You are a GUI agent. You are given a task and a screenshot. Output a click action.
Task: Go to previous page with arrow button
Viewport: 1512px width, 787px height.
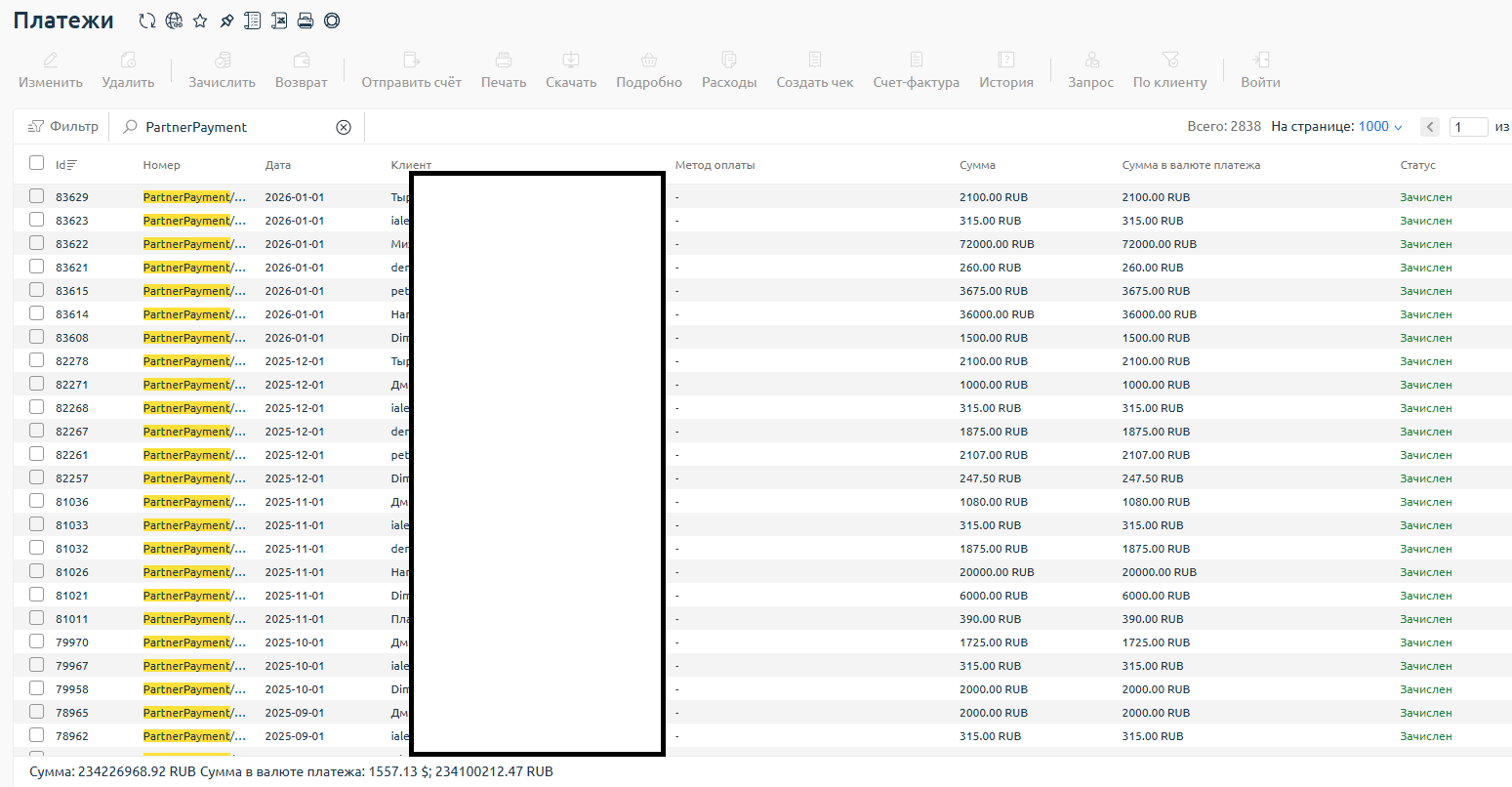click(x=1430, y=127)
